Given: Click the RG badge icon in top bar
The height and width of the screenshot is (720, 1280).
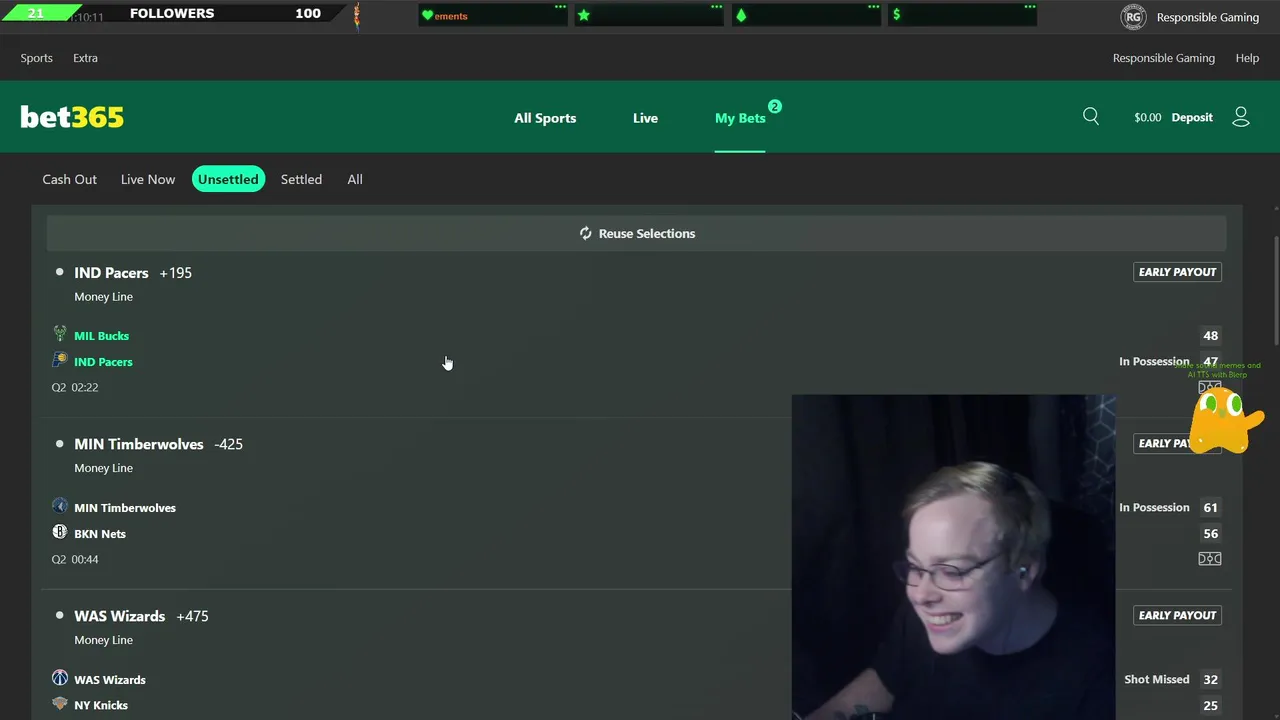Looking at the screenshot, I should click(x=1133, y=17).
